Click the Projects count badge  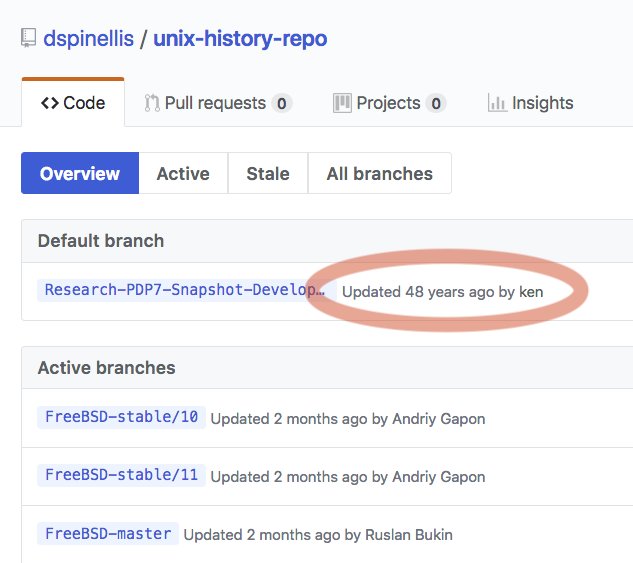pos(436,103)
